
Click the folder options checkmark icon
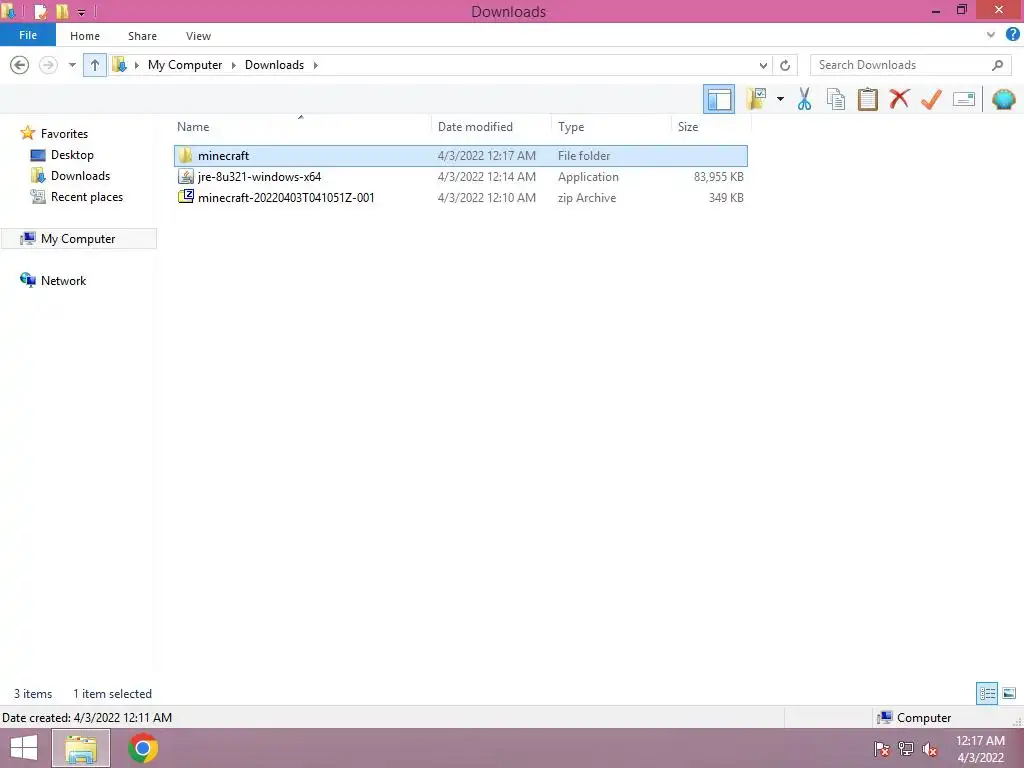(x=756, y=99)
